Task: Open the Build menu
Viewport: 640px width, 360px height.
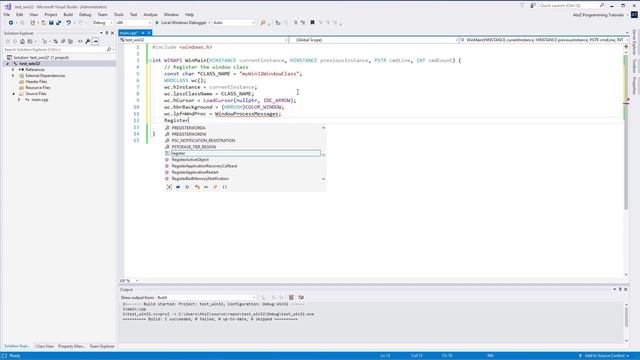Action: point(68,15)
